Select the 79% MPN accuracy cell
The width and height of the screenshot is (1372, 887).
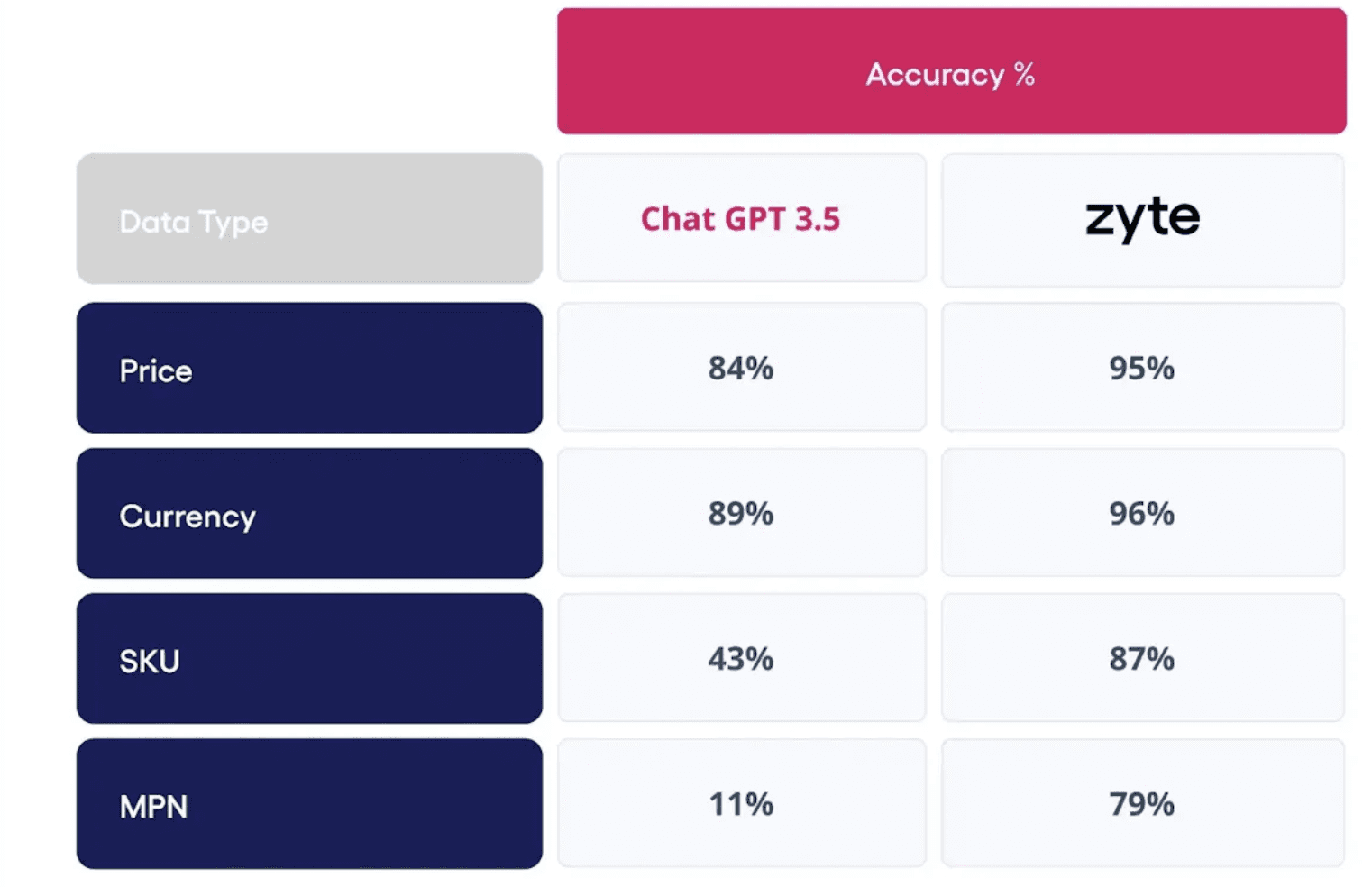click(x=1141, y=804)
